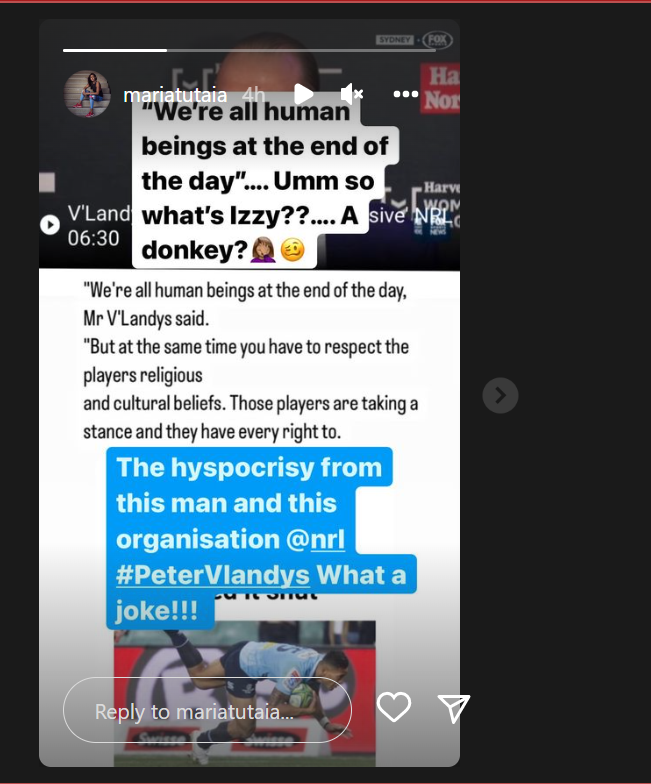Like the story with the heart icon

pyautogui.click(x=394, y=706)
